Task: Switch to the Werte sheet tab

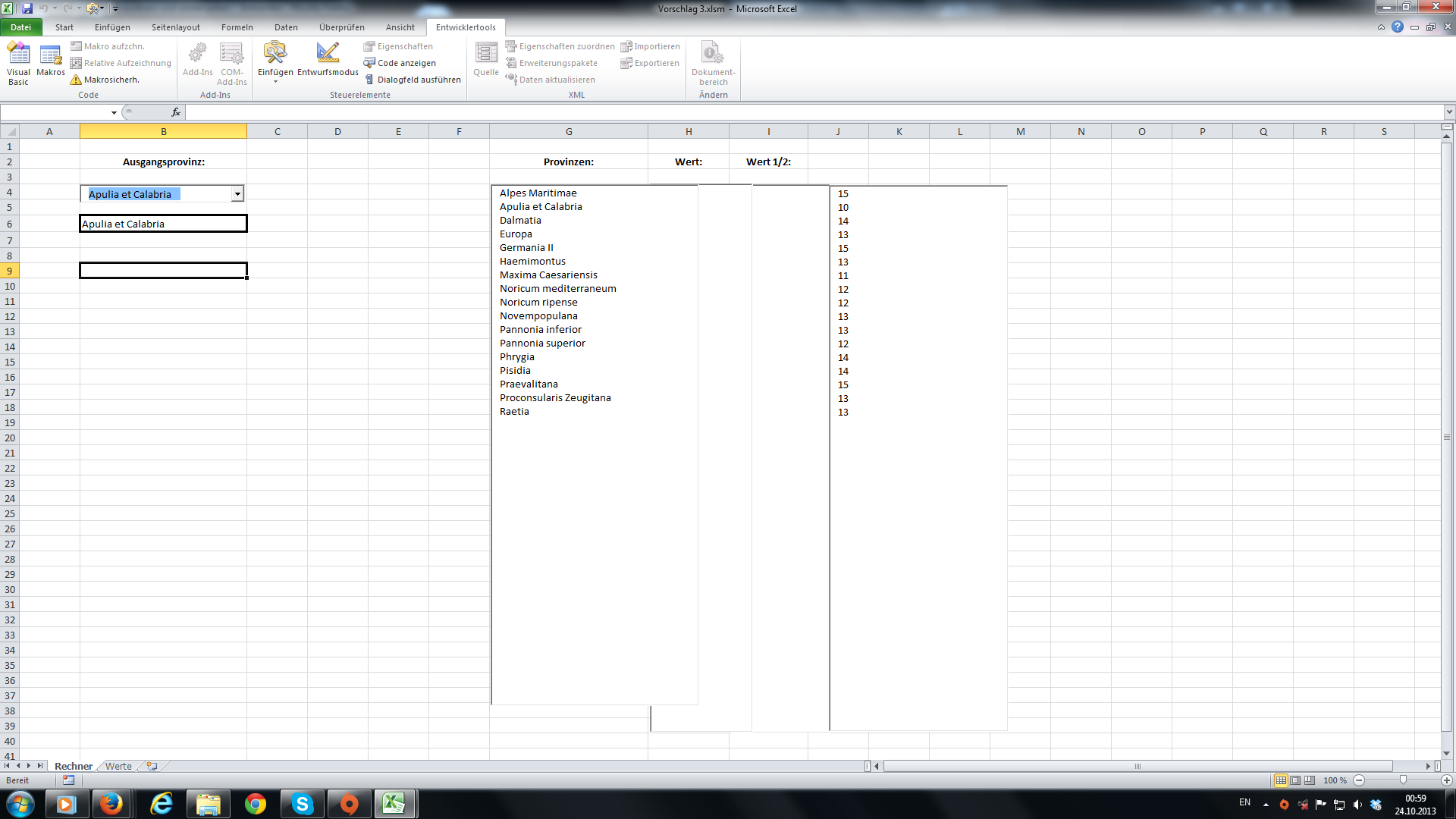Action: 118,766
